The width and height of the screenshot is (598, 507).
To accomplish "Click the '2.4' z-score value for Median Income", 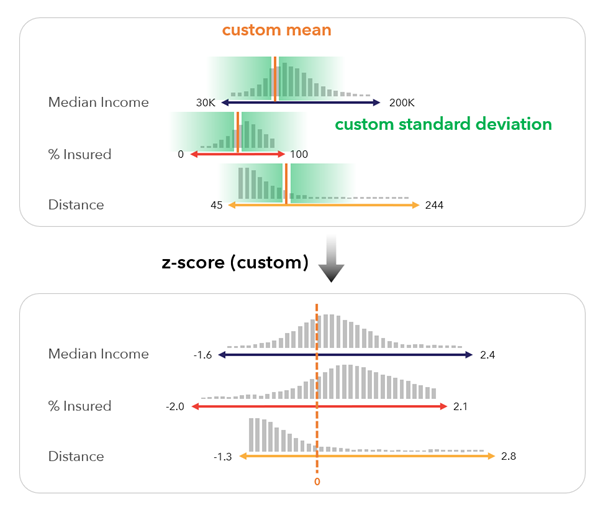I will (x=487, y=355).
